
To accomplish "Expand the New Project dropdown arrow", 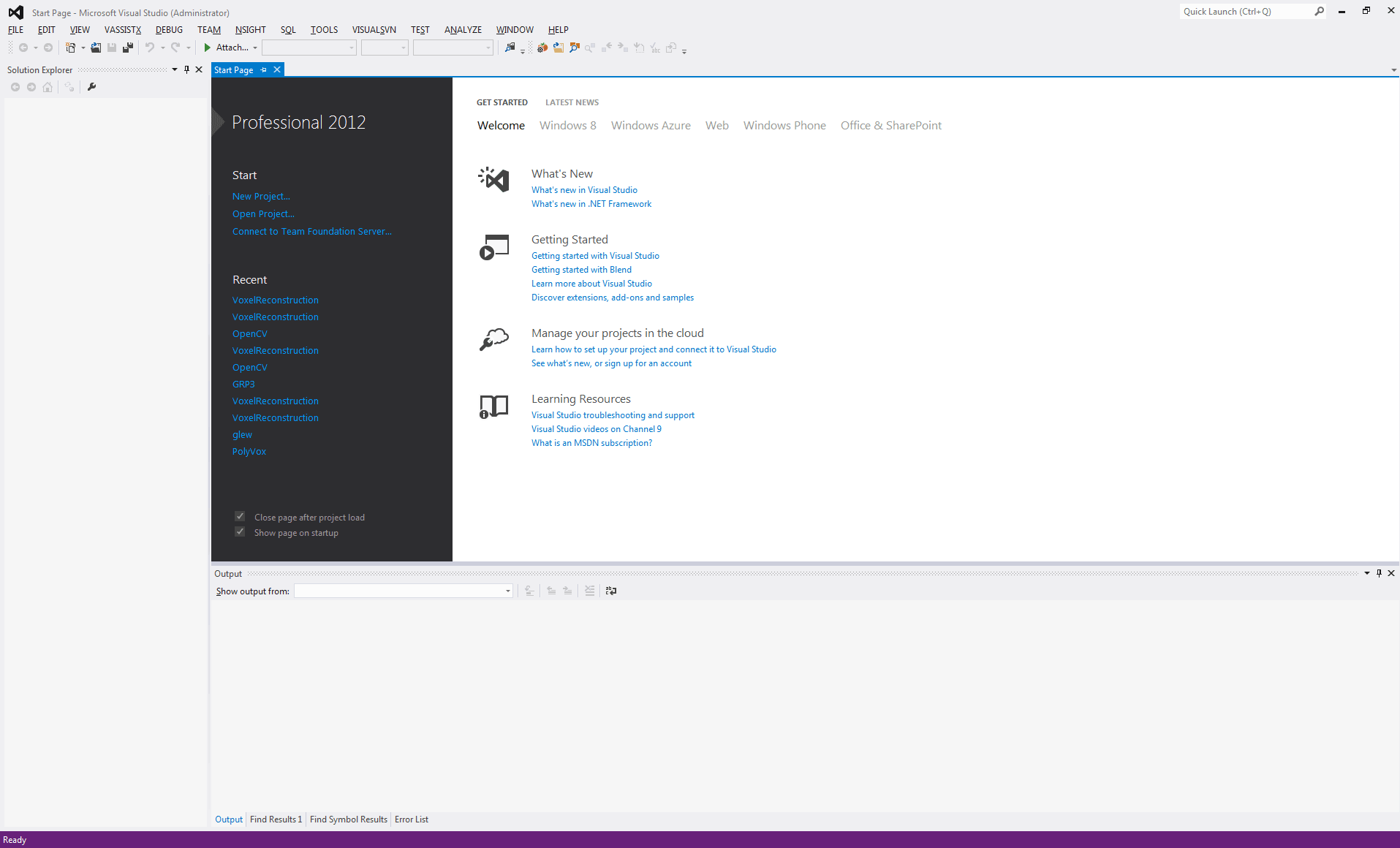I will 83,48.
